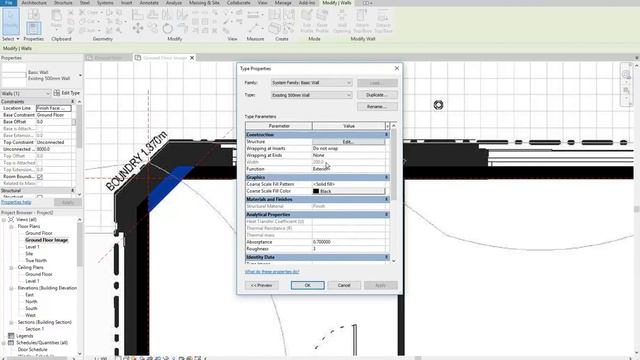
Task: Select the Rotate tool in Modify panel
Action: (167, 29)
